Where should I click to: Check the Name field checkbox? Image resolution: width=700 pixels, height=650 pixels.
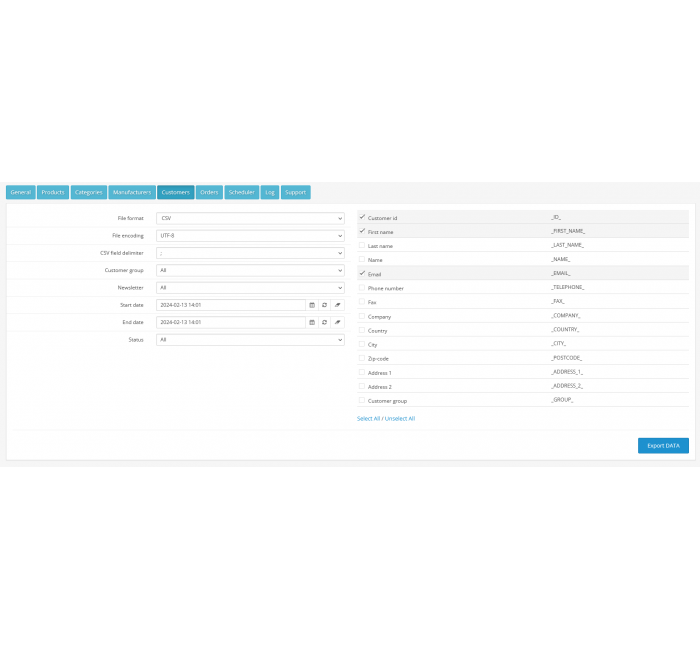click(x=362, y=259)
